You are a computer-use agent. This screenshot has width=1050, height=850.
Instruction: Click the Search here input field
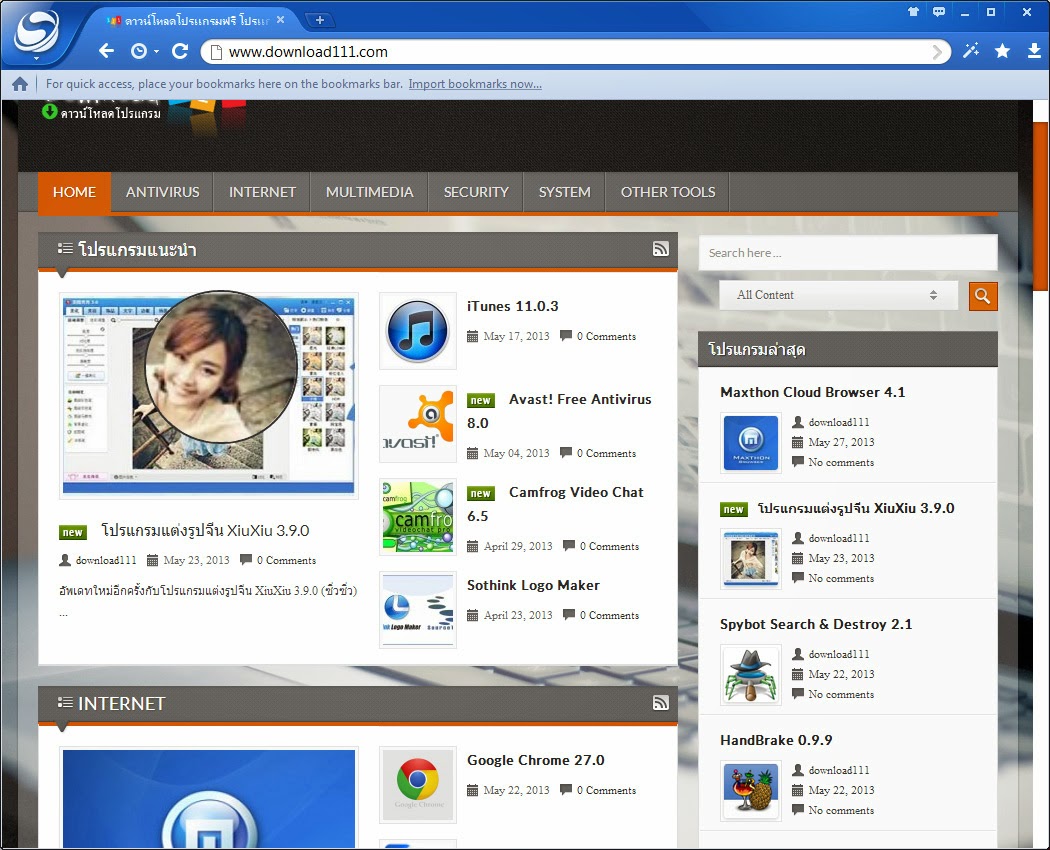tap(848, 253)
